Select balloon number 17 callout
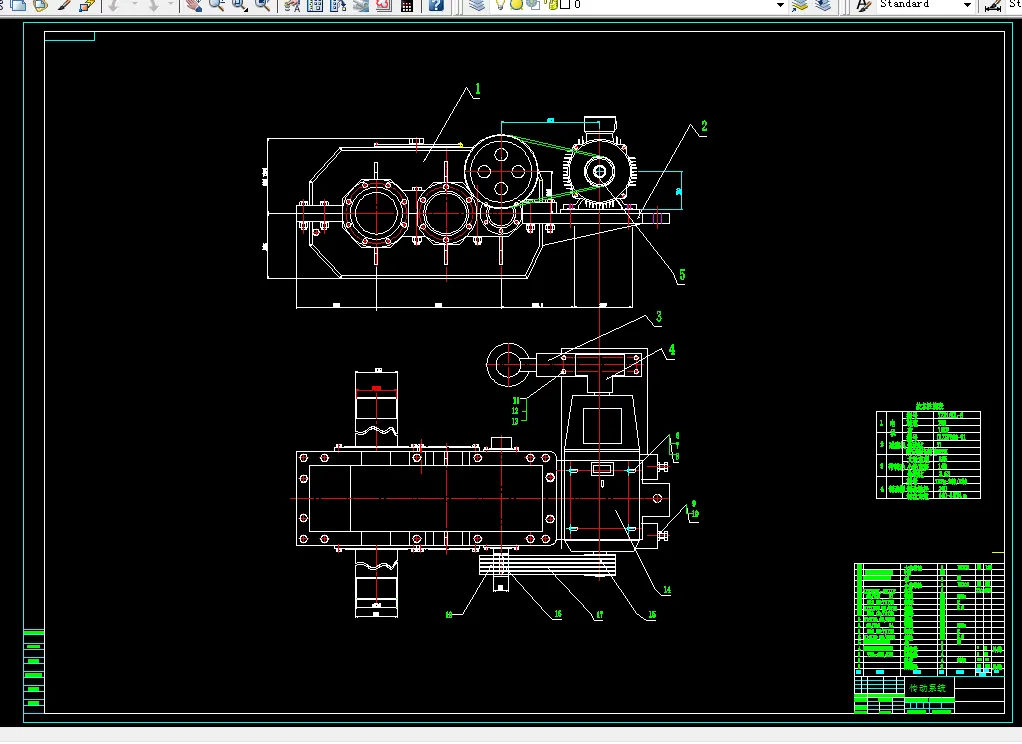 click(x=599, y=614)
